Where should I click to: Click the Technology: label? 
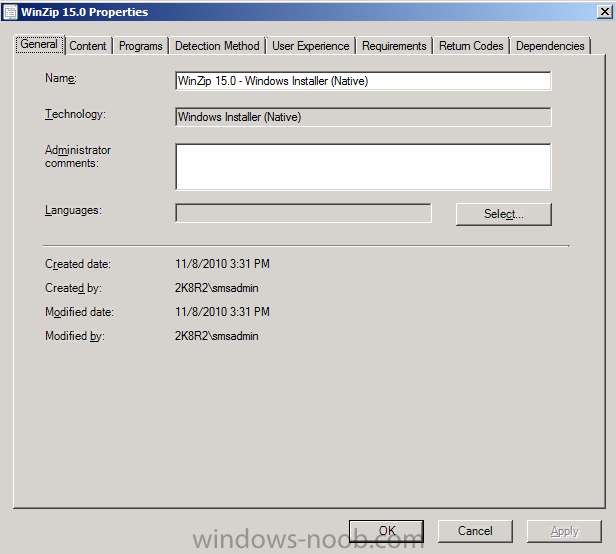pyautogui.click(x=75, y=114)
